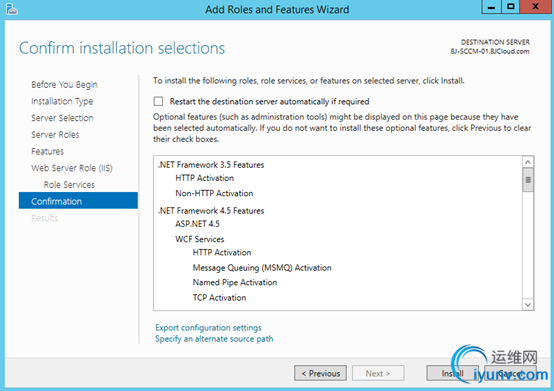Select the Server Selection step

(62, 118)
